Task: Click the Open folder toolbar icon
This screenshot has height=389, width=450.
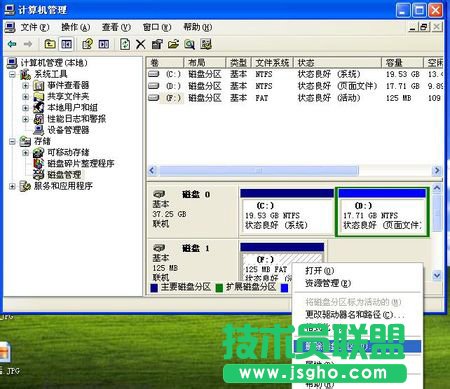Action: coord(173,44)
